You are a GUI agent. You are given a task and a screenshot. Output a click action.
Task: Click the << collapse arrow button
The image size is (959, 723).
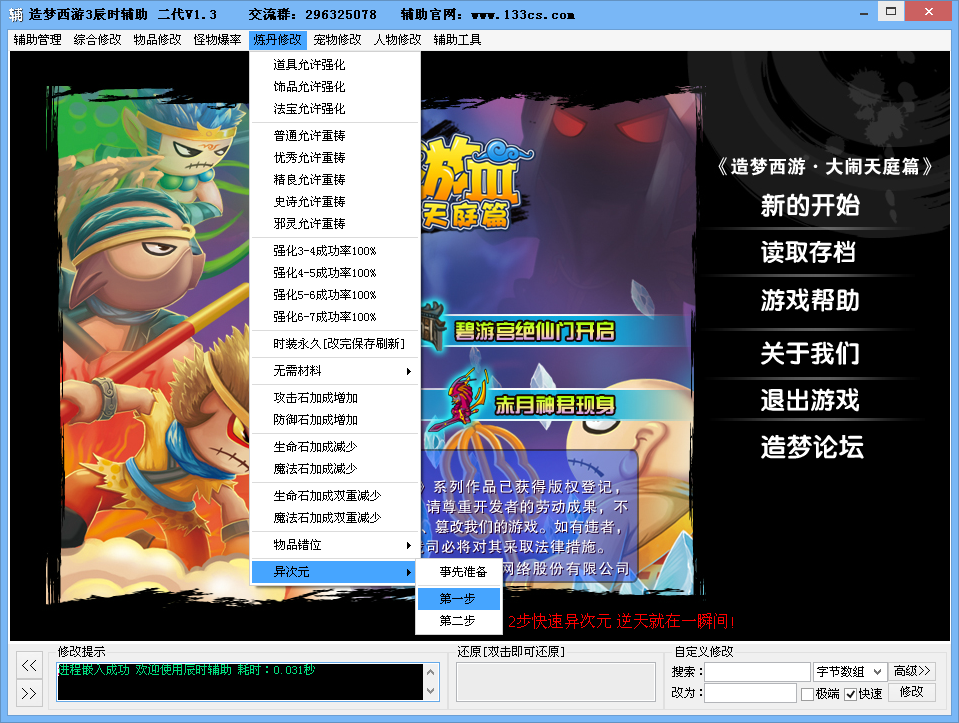pos(29,666)
